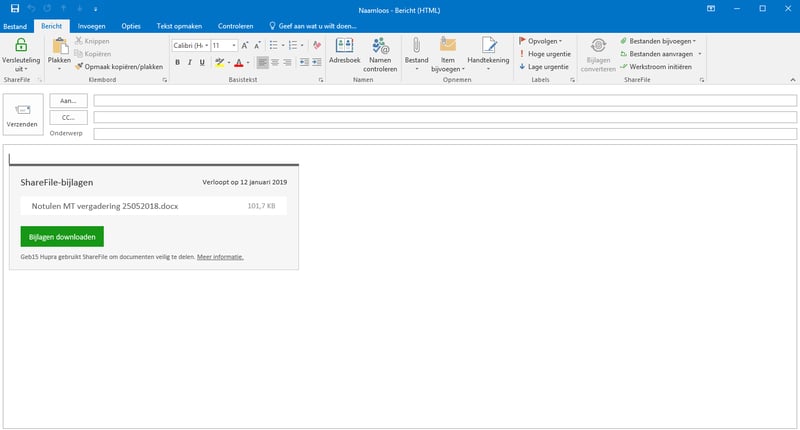Click the bulleted list icon
800x430 pixels.
[274, 45]
